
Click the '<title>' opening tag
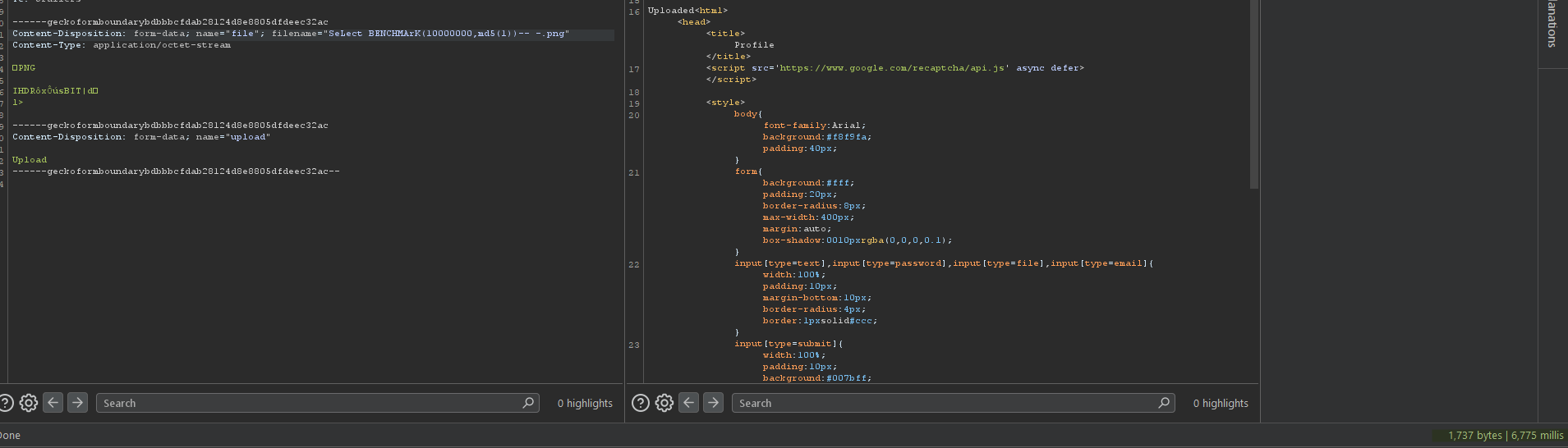[x=725, y=34]
